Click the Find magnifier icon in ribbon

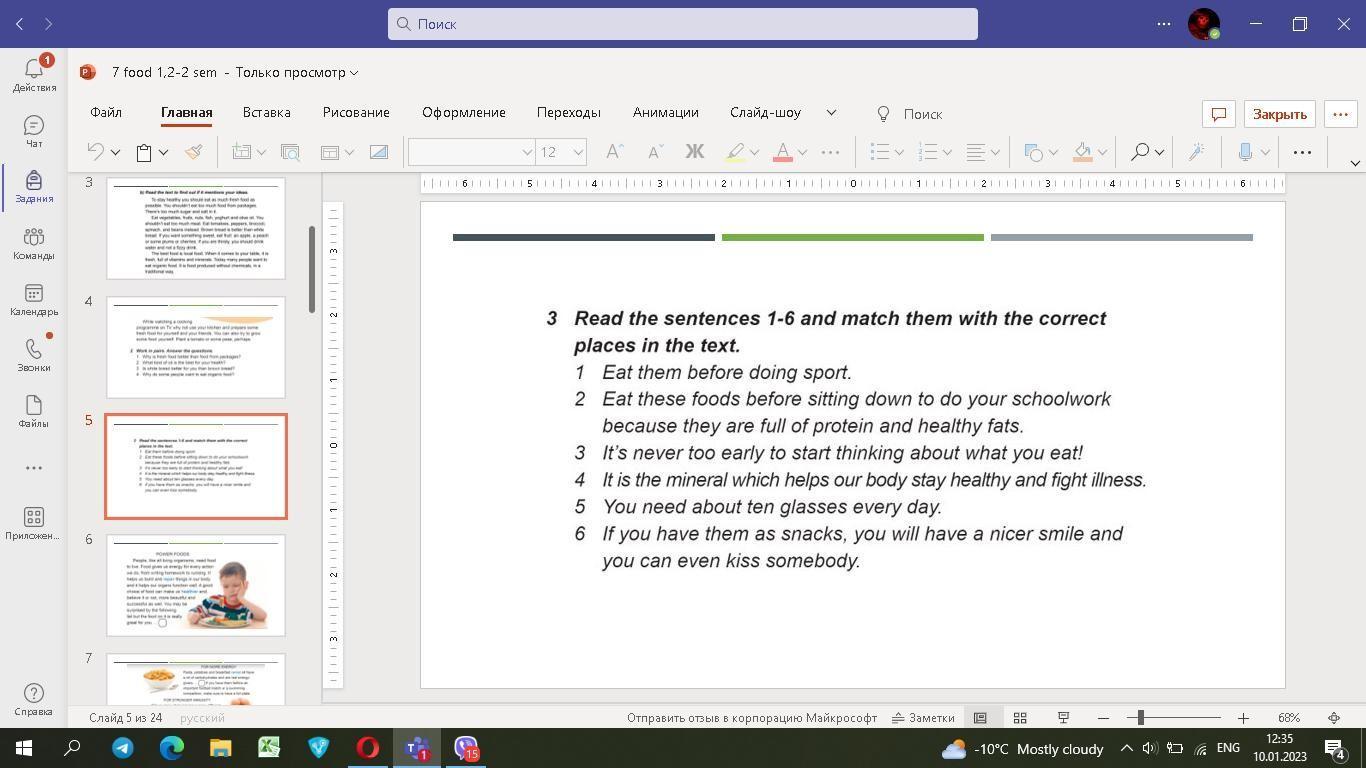click(x=1140, y=152)
